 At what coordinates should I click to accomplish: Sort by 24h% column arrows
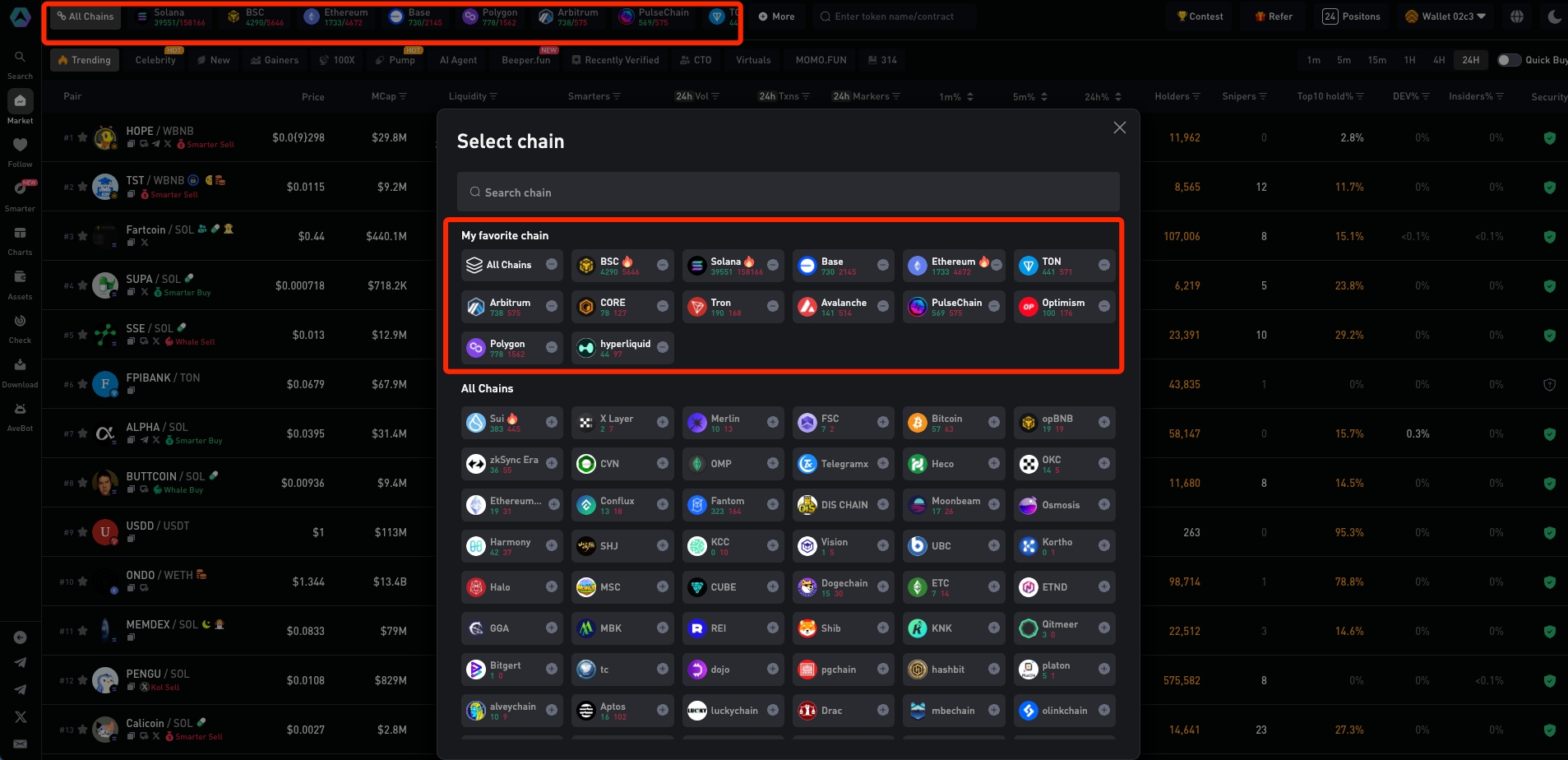(x=1117, y=97)
